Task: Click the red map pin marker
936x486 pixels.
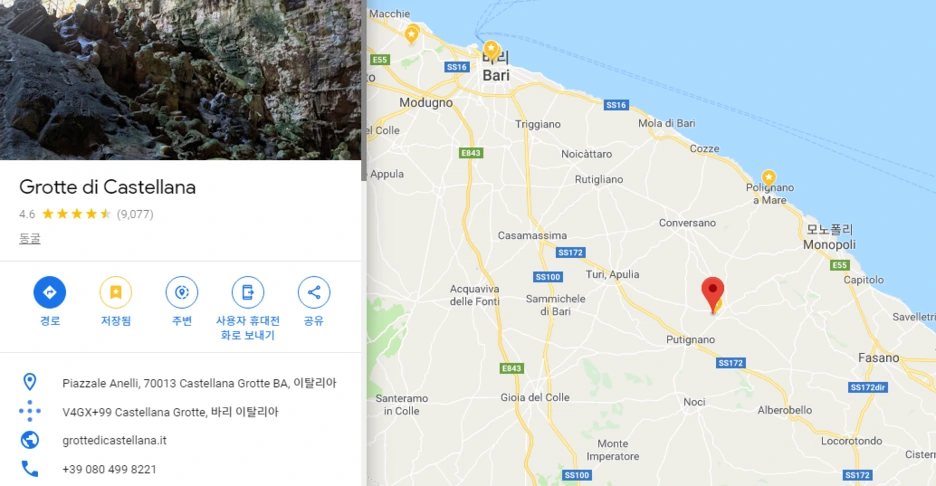Action: coord(713,294)
